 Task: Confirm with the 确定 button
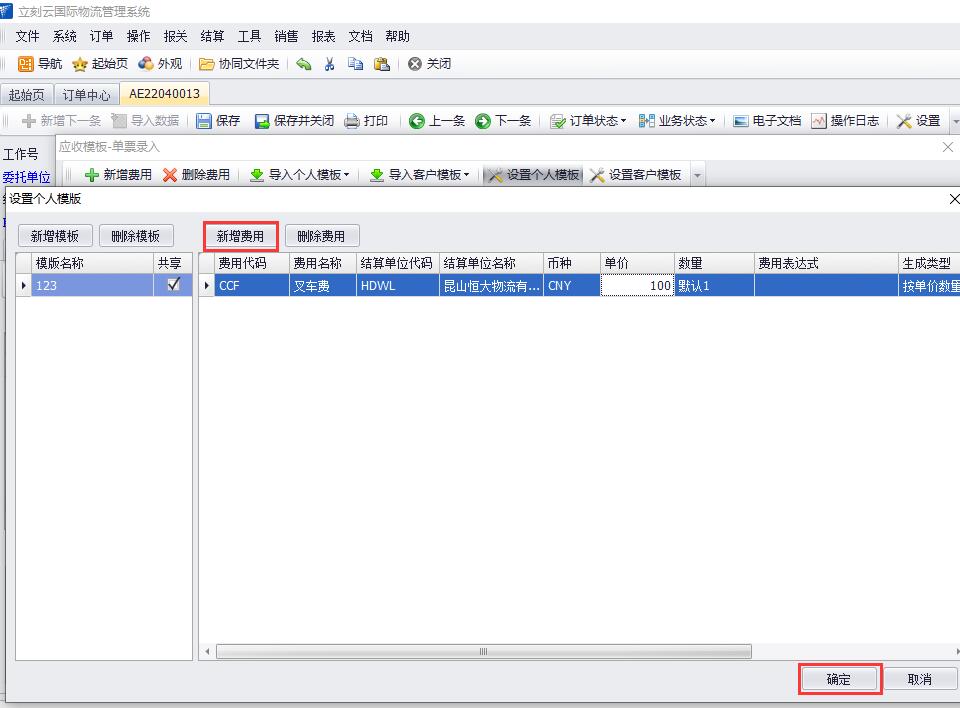tap(839, 680)
